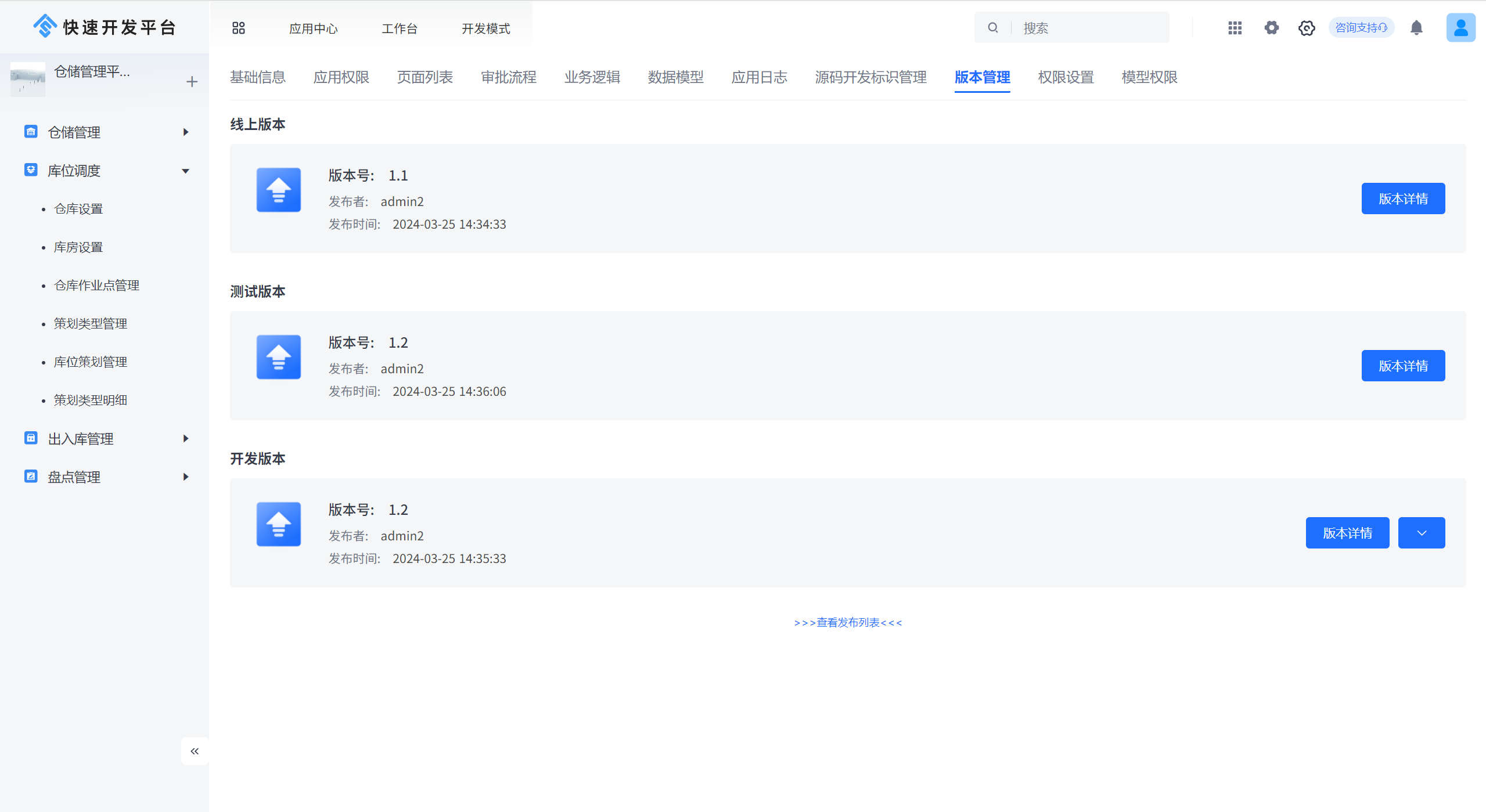Screen dimensions: 1486x812
Task: Click the four-squares grid icon beside 应用中心
Action: coord(239,28)
